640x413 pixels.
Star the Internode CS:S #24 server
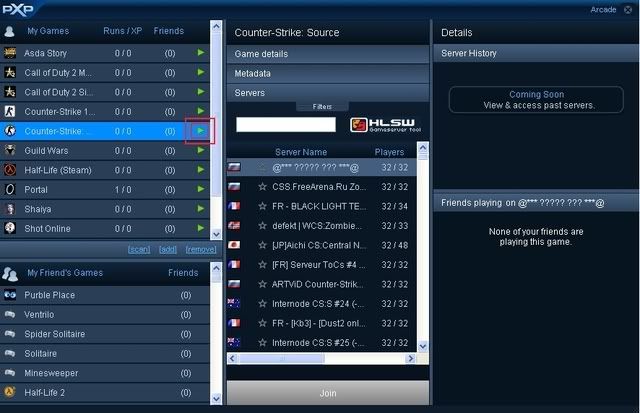262,304
